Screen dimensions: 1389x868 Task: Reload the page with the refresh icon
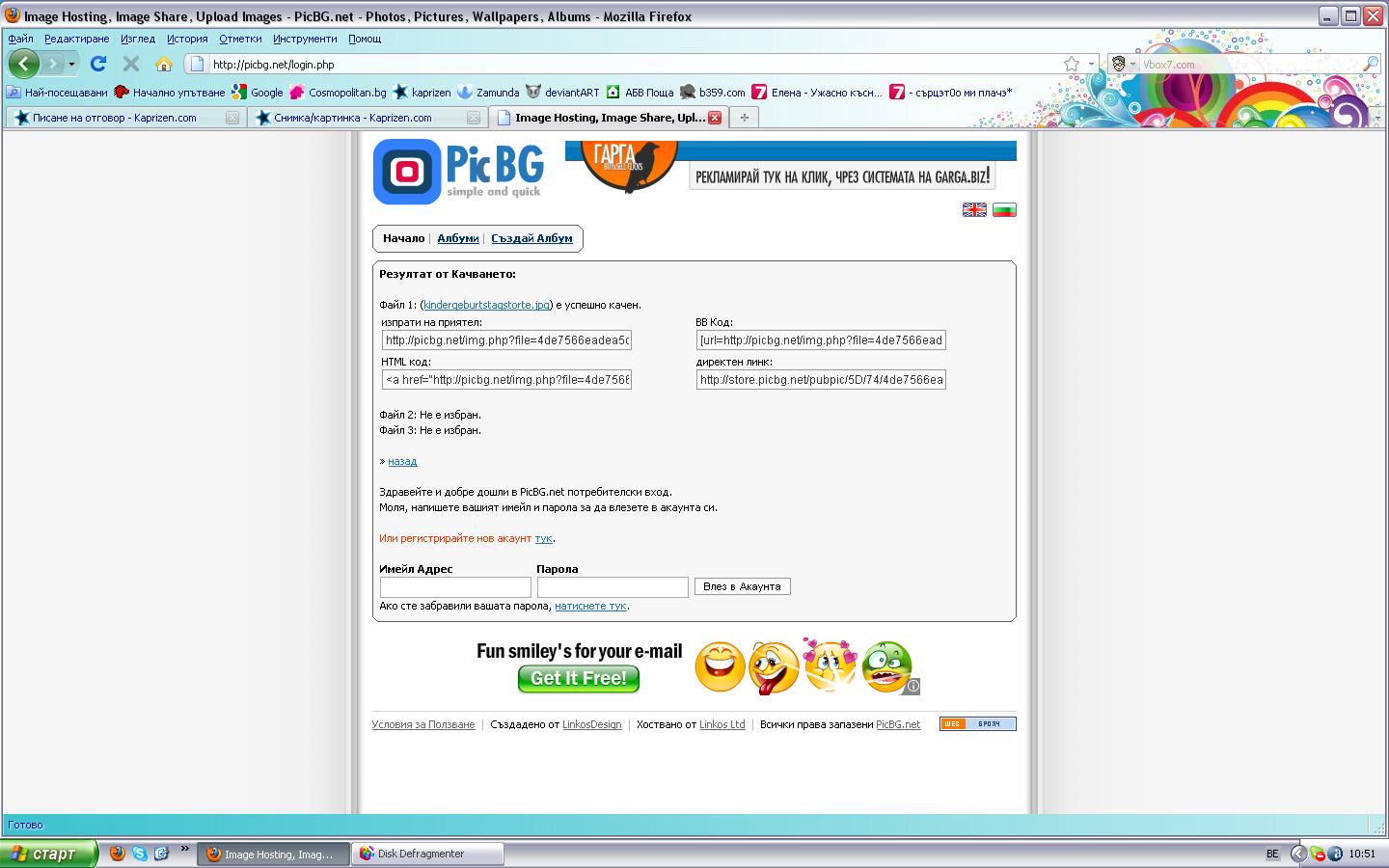[98, 64]
